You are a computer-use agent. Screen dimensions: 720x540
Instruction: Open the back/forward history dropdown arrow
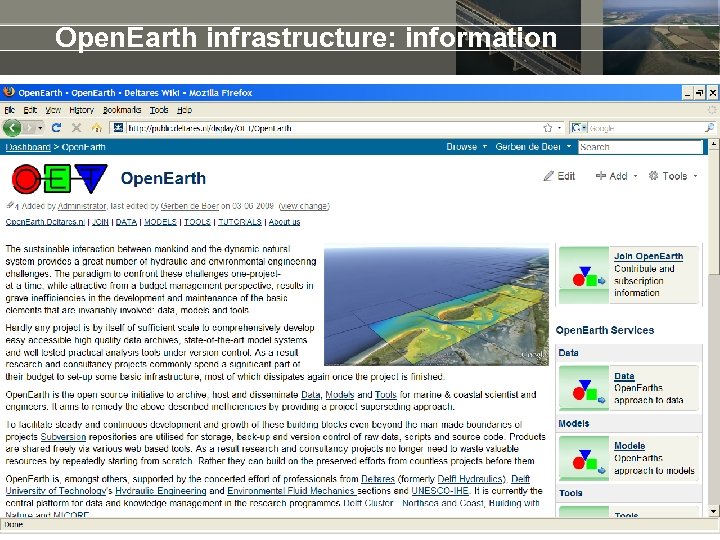click(40, 128)
